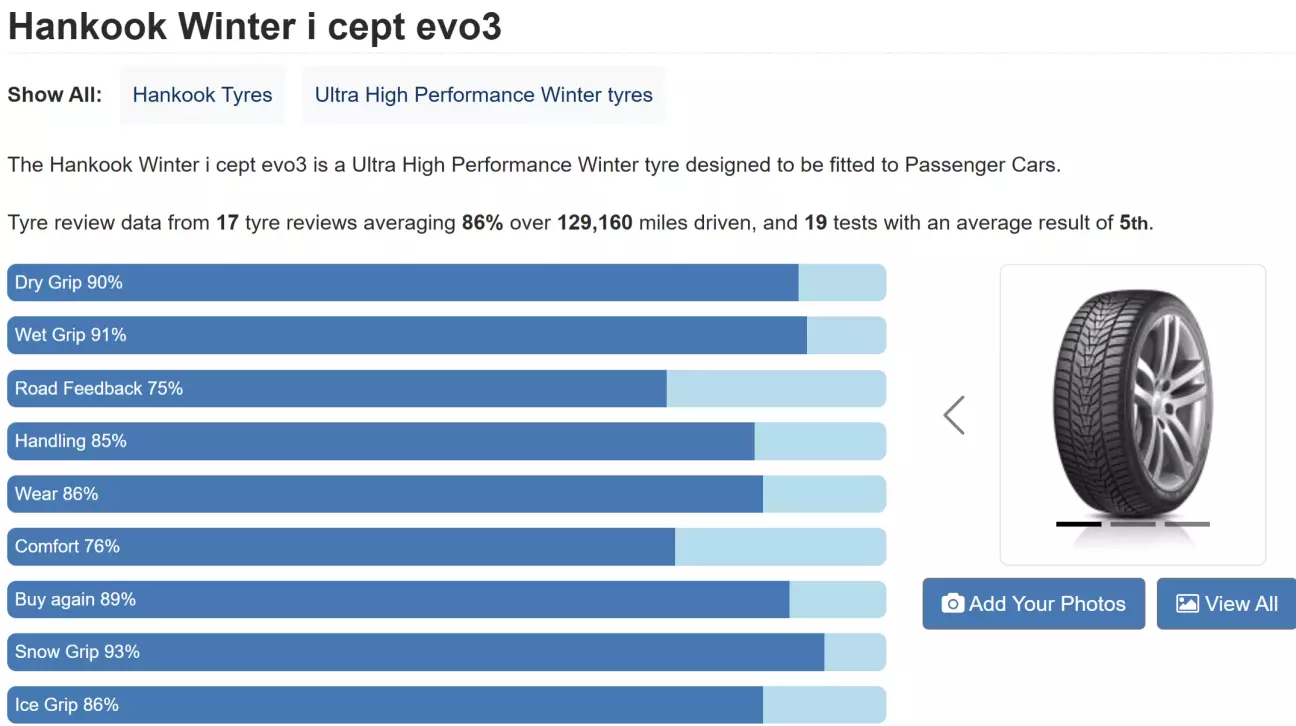Click the picture icon on View All

1187,604
